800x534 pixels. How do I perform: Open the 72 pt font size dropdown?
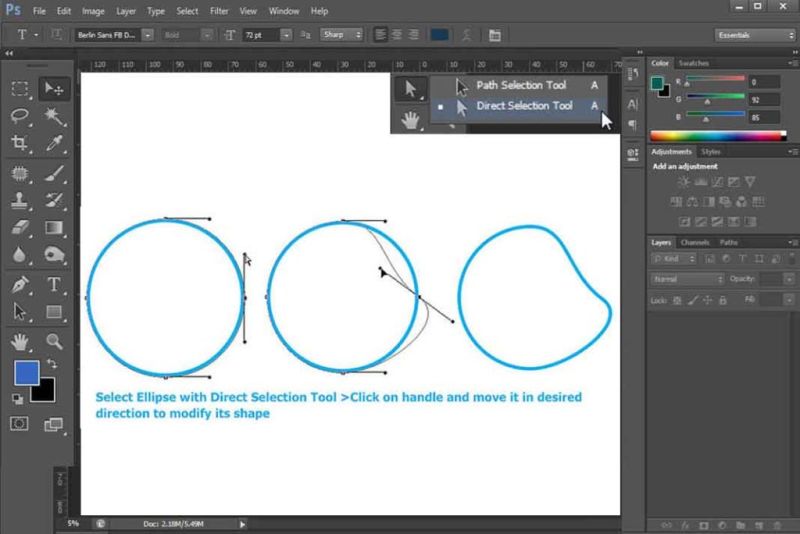(x=286, y=35)
